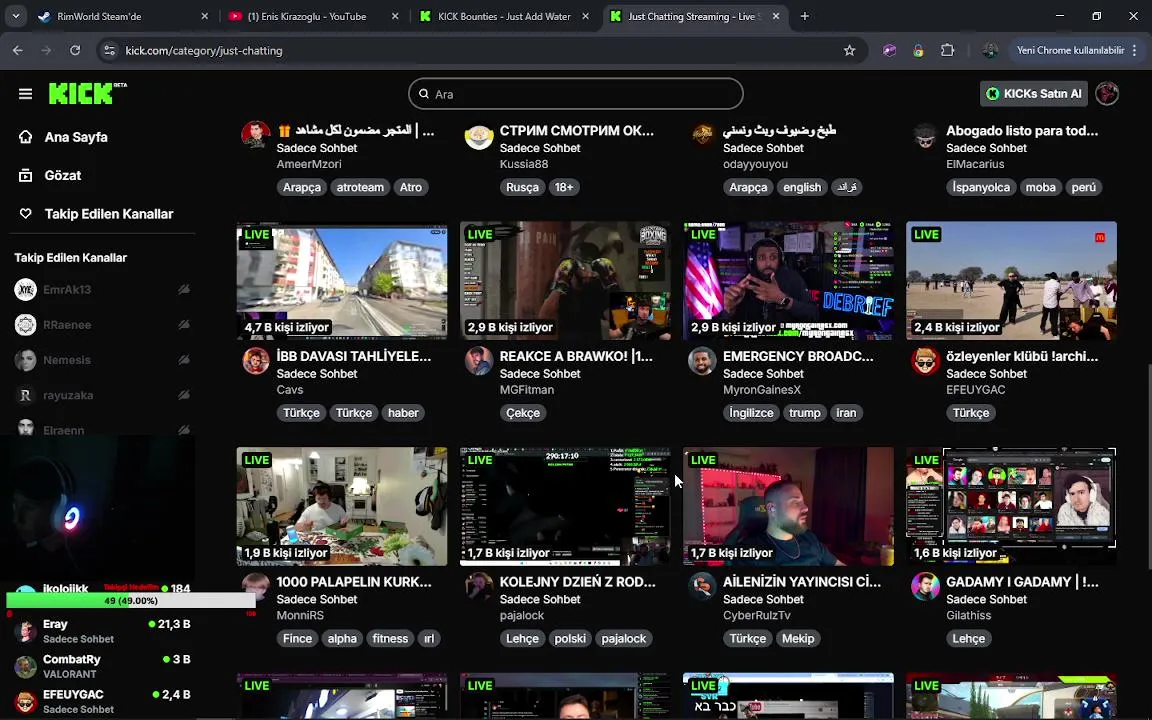Open İBB DAVASI TAHLİYELE stream title

tap(353, 356)
